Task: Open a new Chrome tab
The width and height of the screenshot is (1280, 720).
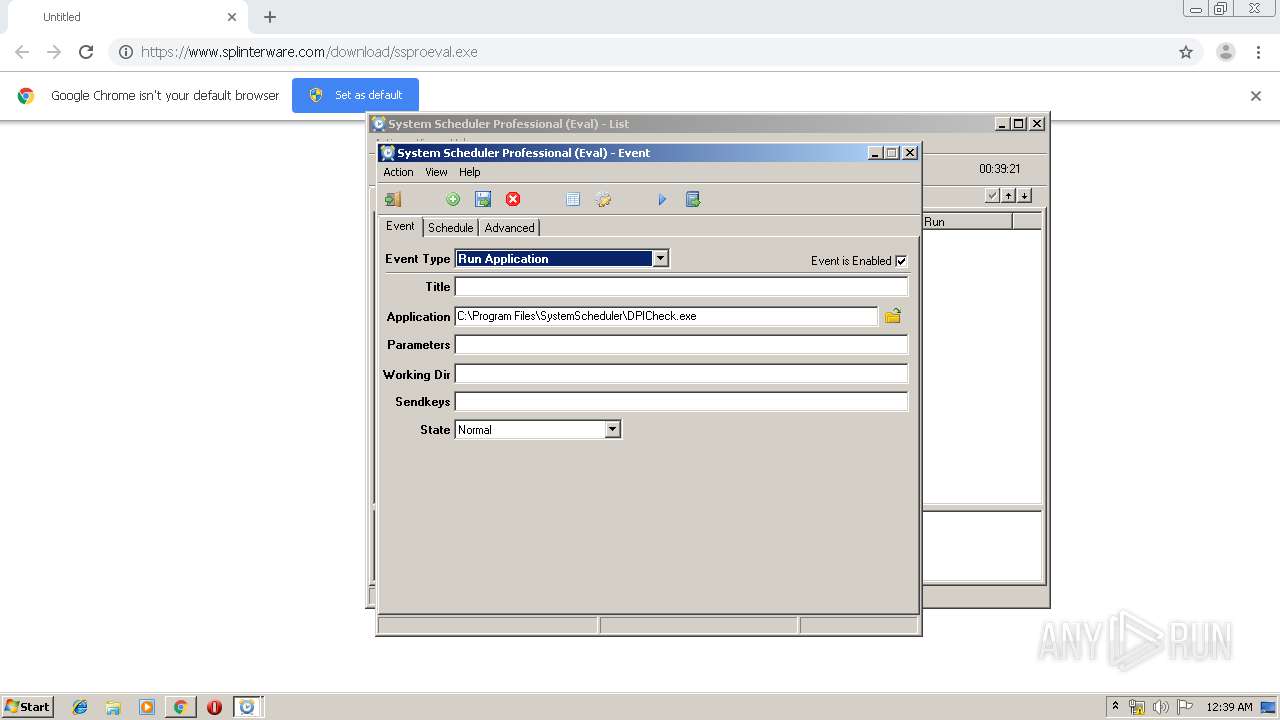Action: click(x=270, y=17)
